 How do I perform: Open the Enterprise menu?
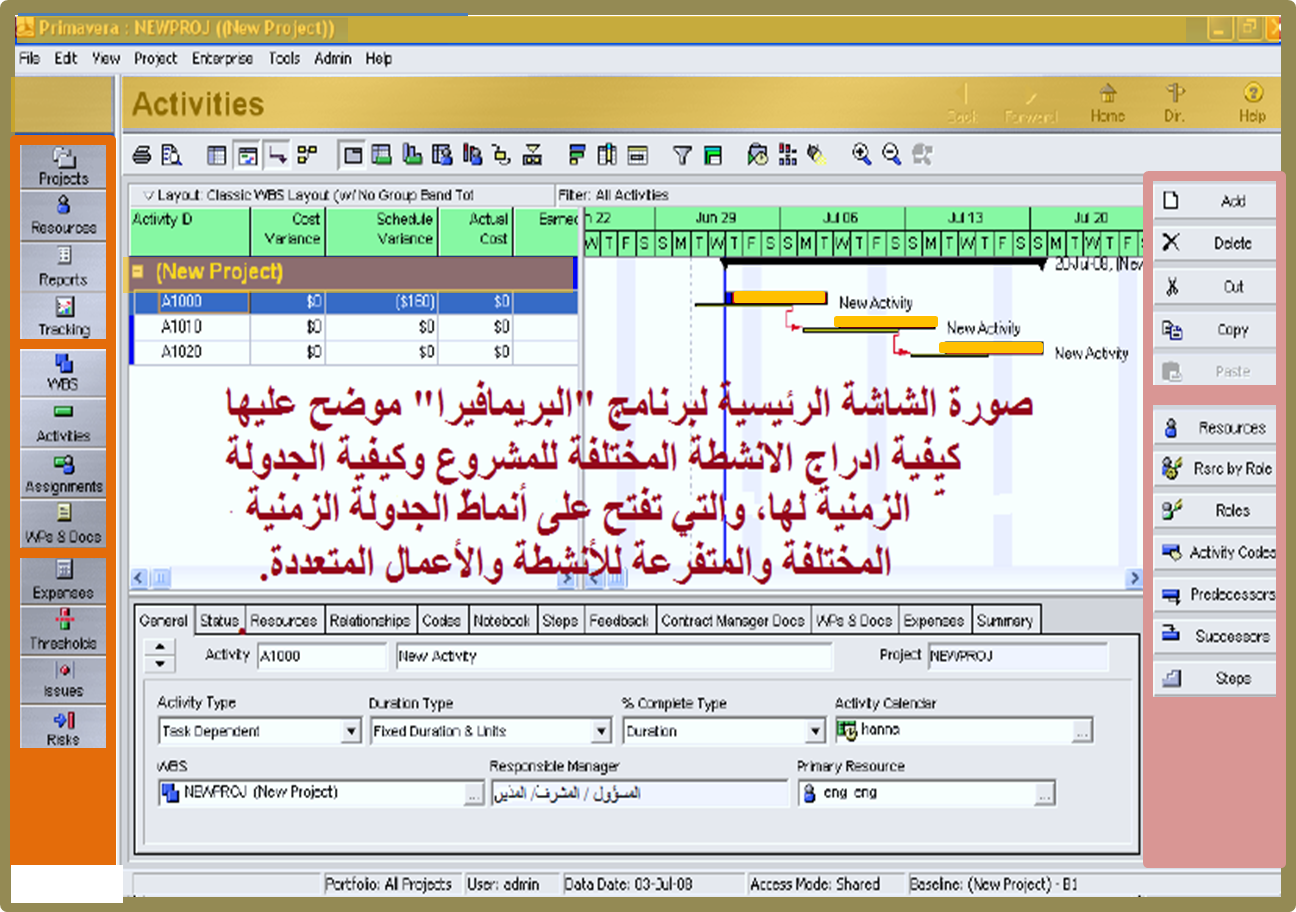tap(222, 59)
